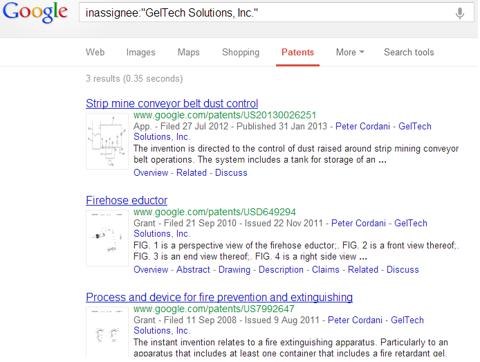This screenshot has height=362, width=480.
Task: Select the Patents tab
Action: pyautogui.click(x=298, y=52)
